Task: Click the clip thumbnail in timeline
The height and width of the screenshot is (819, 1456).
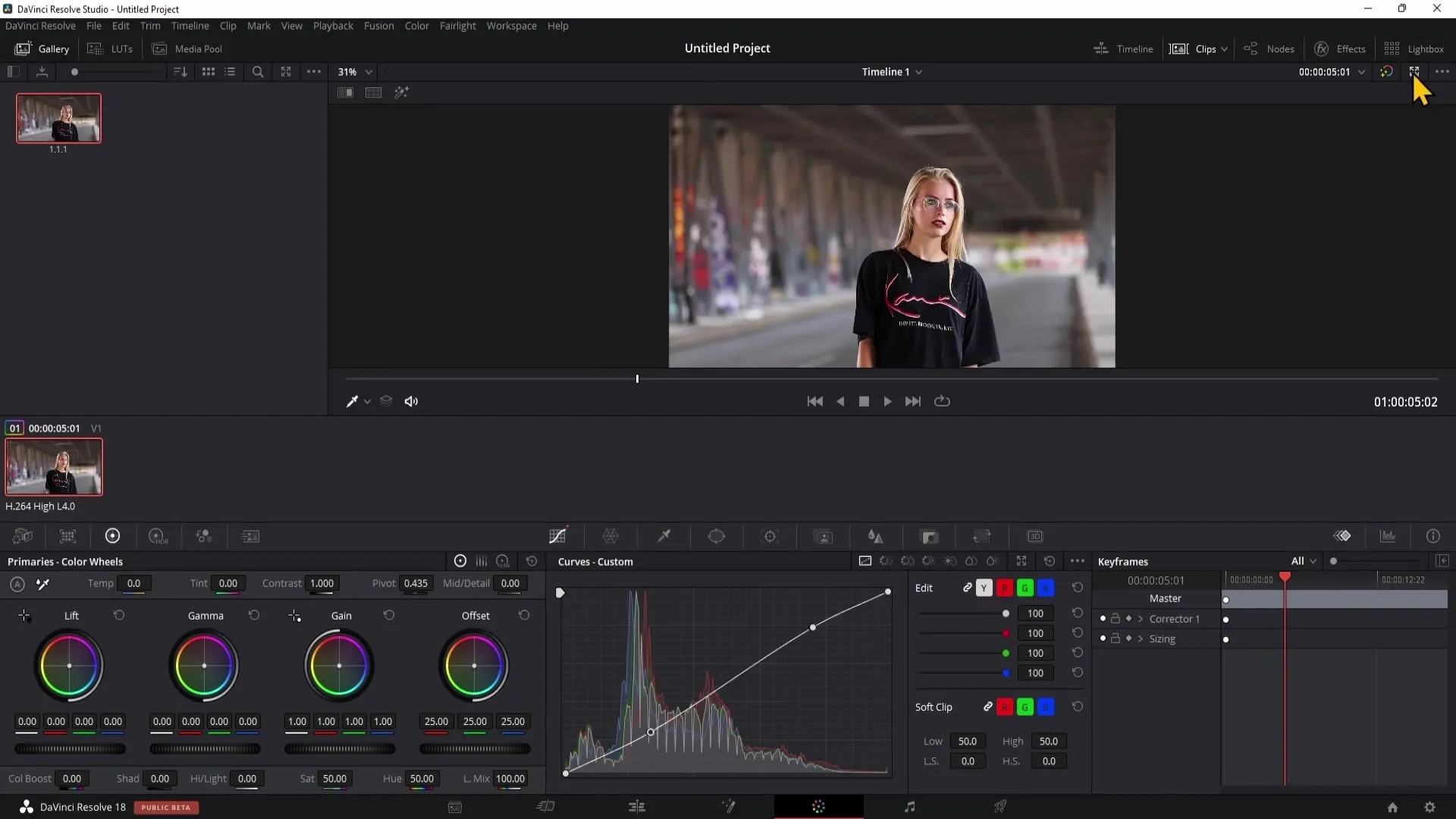Action: 53,467
